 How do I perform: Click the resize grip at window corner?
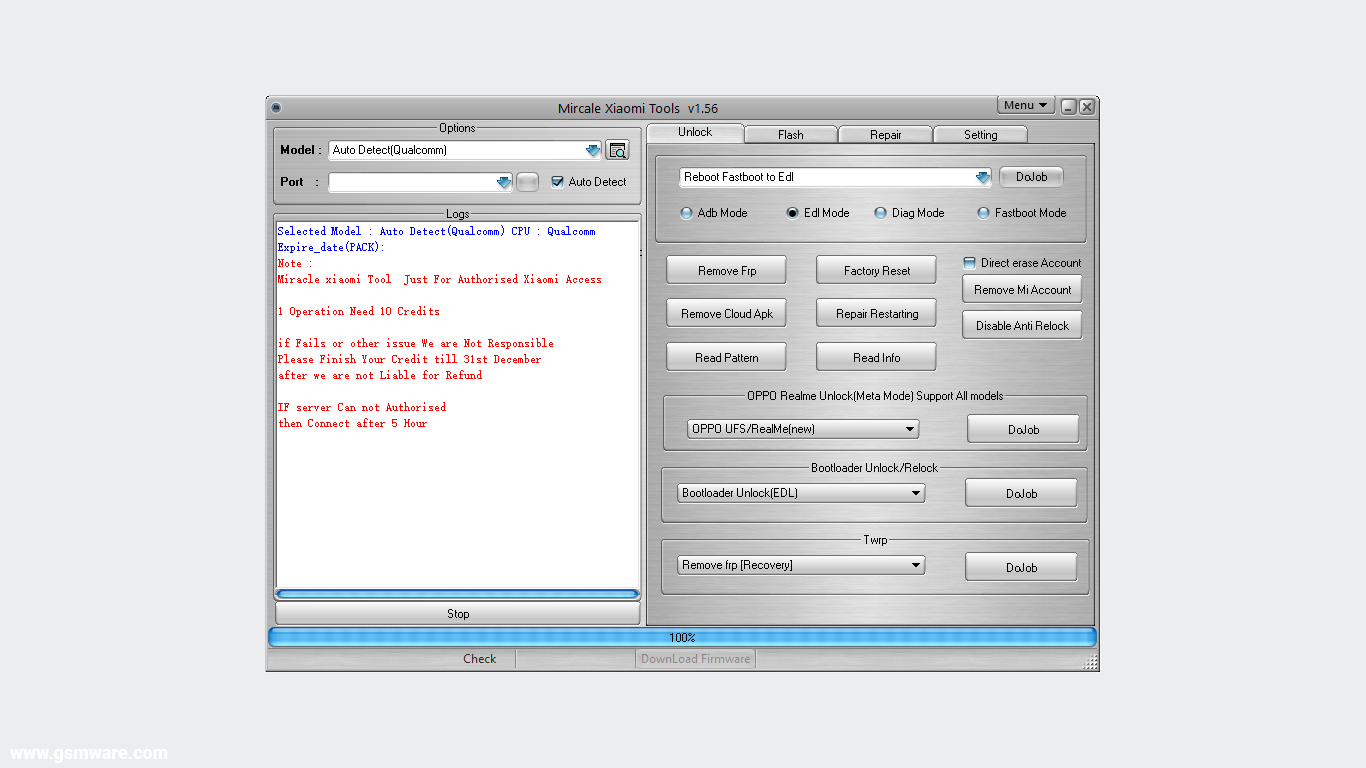click(x=1090, y=662)
